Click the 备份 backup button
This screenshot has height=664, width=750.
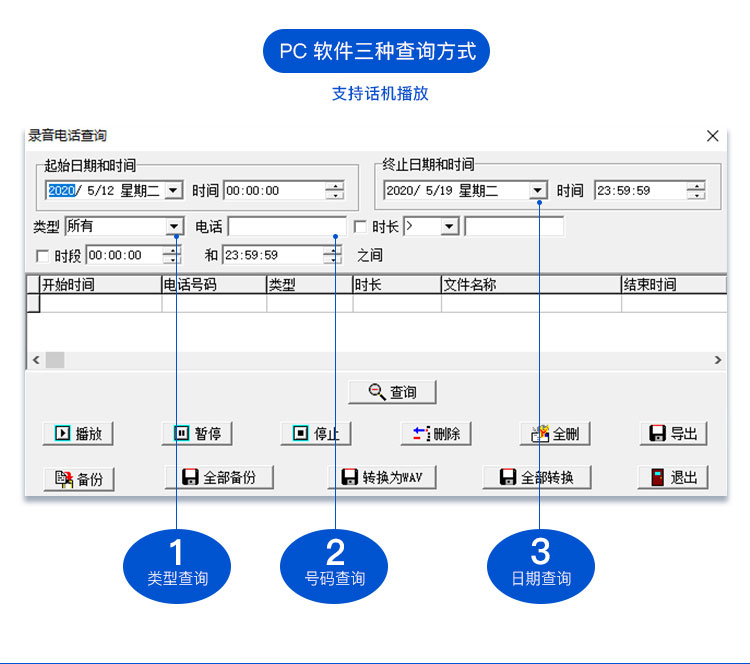point(79,478)
